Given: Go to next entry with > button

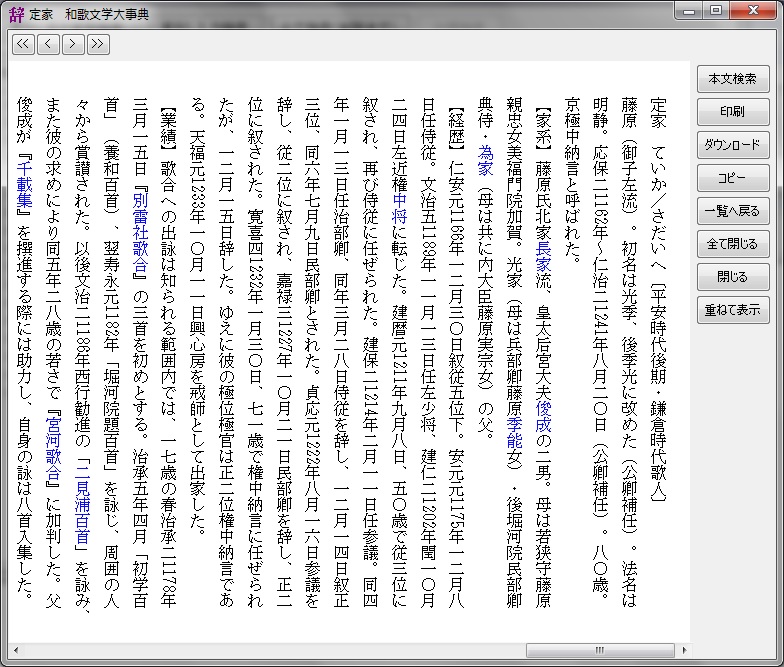Looking at the screenshot, I should click(73, 44).
